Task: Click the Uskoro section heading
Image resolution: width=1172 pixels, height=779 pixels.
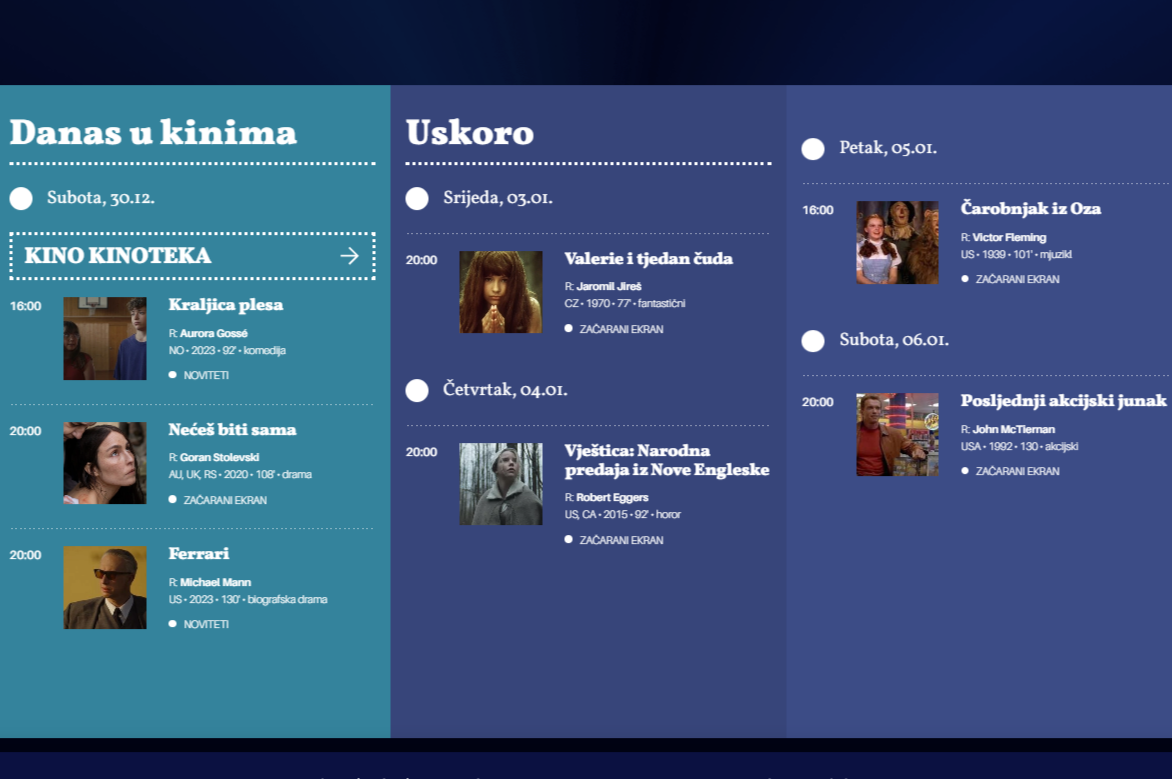Action: (469, 133)
